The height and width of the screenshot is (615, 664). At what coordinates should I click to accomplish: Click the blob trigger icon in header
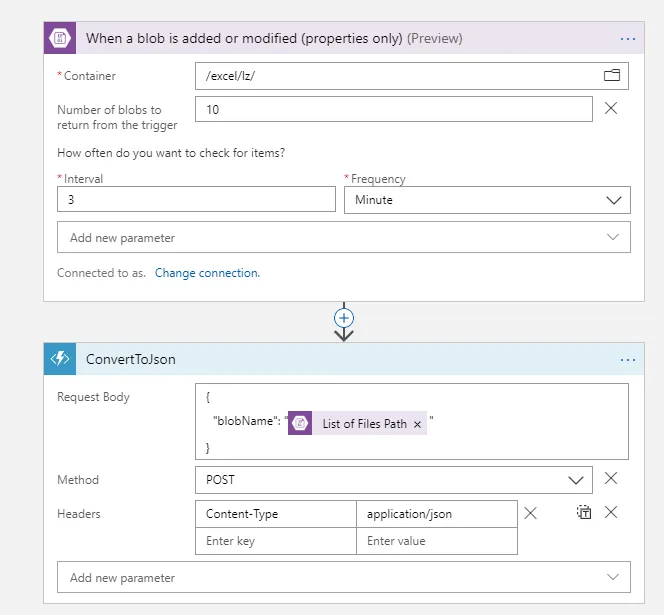60,38
